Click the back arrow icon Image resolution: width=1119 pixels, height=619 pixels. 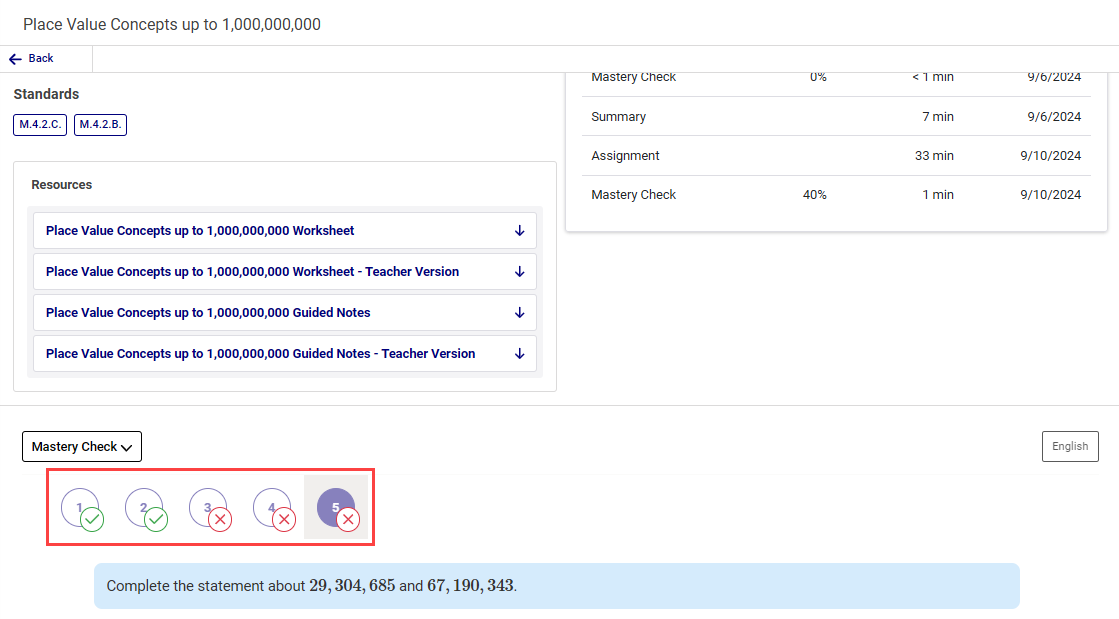click(x=15, y=59)
